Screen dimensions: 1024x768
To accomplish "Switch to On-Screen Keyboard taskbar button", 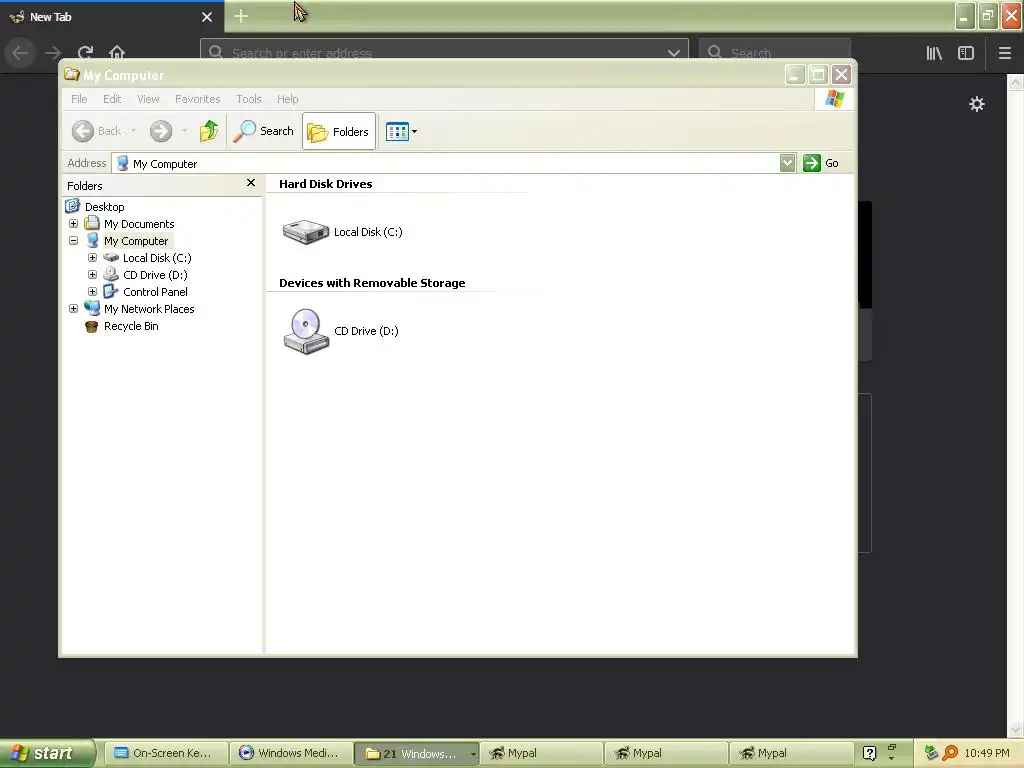I will click(x=166, y=753).
